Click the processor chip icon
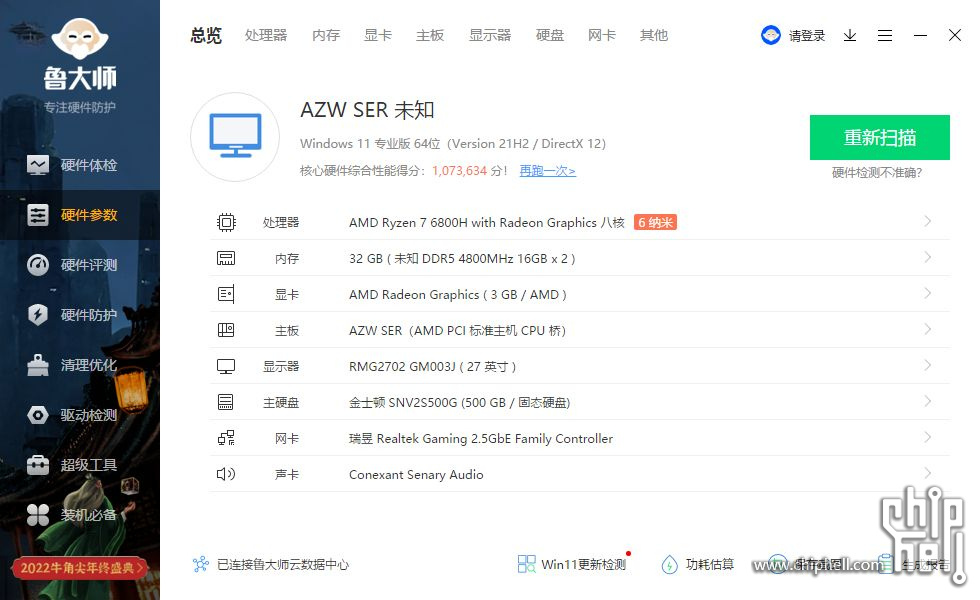 coord(226,222)
